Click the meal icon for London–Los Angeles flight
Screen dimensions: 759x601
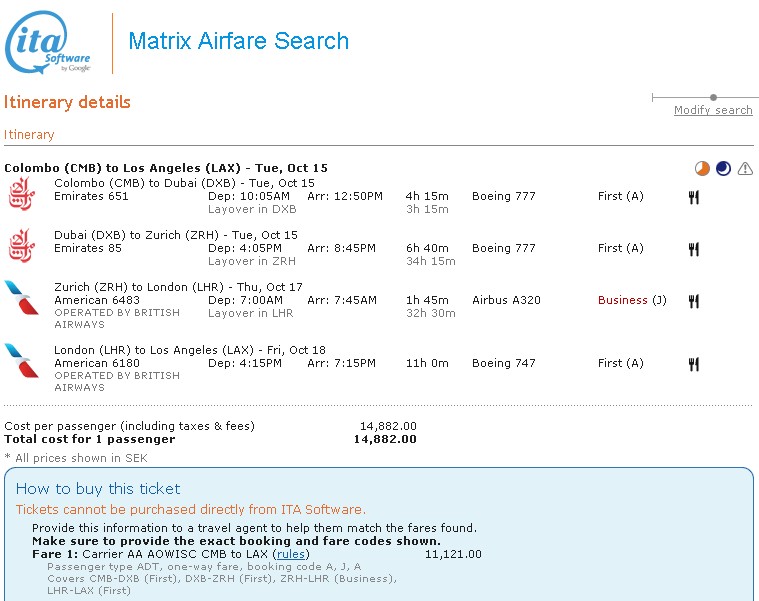tap(693, 364)
